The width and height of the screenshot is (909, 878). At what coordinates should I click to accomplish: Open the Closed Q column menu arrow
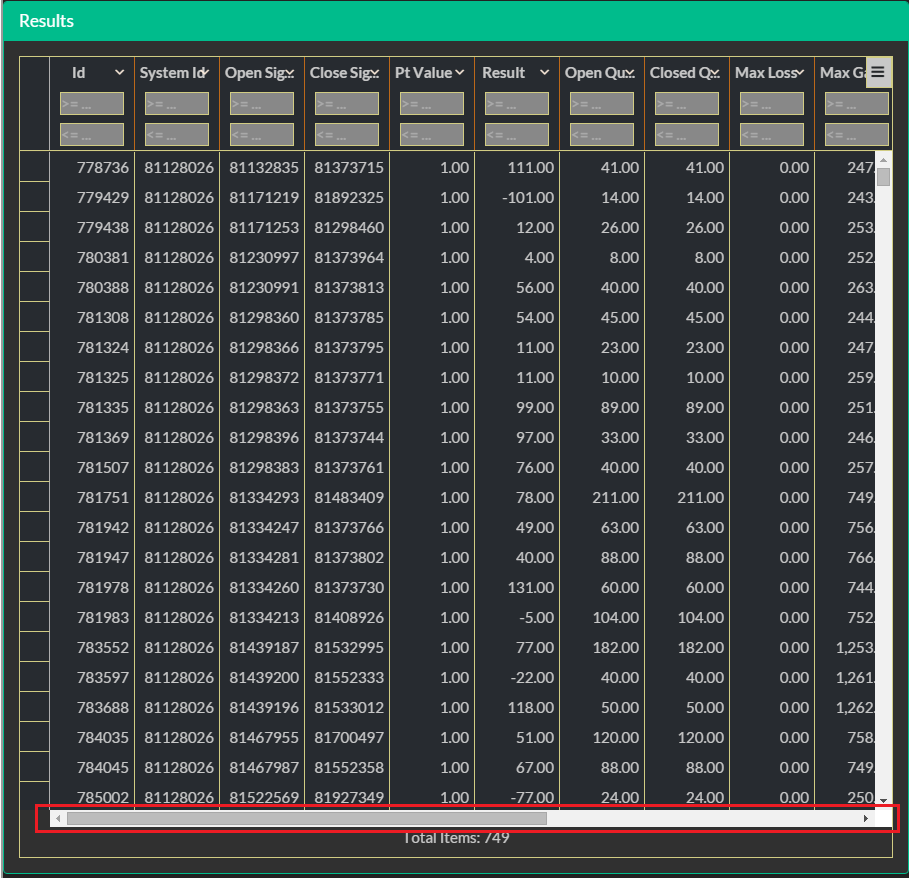(715, 72)
